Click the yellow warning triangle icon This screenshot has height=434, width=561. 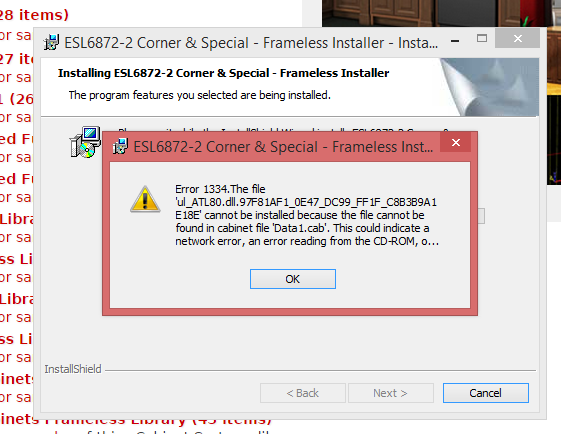click(x=145, y=199)
